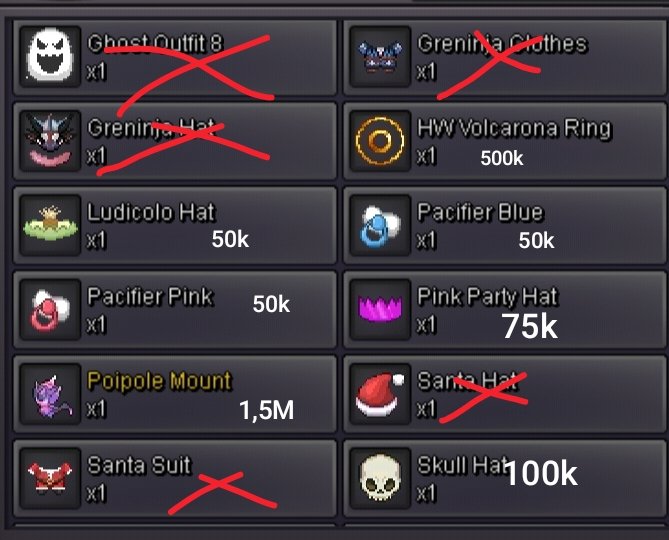This screenshot has width=669, height=540.
Task: Click the Greninja Hat icon
Action: tap(50, 141)
